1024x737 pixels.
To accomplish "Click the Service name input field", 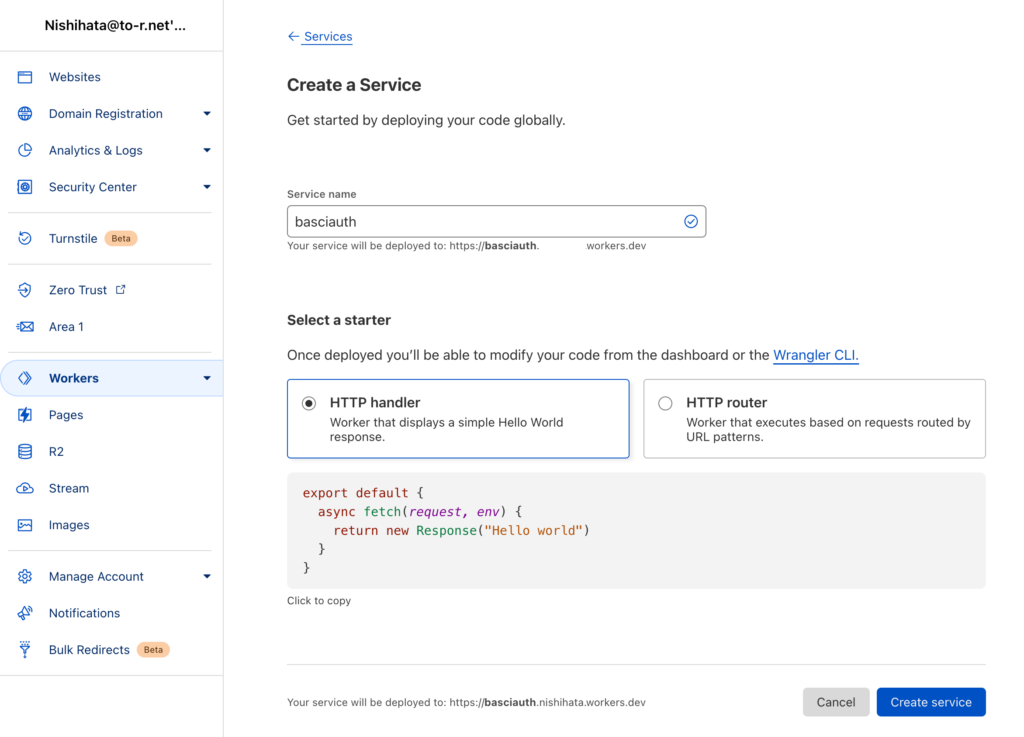I will click(496, 221).
